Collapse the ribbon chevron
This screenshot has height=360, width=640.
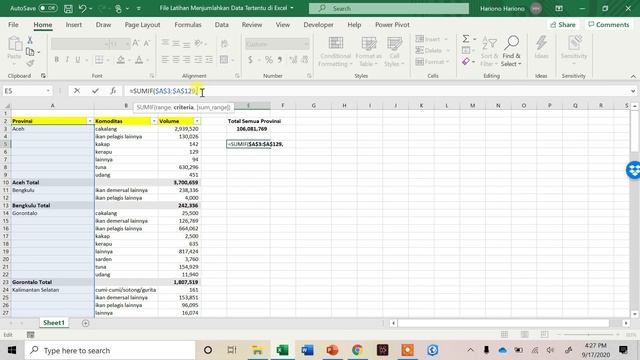pos(633,76)
